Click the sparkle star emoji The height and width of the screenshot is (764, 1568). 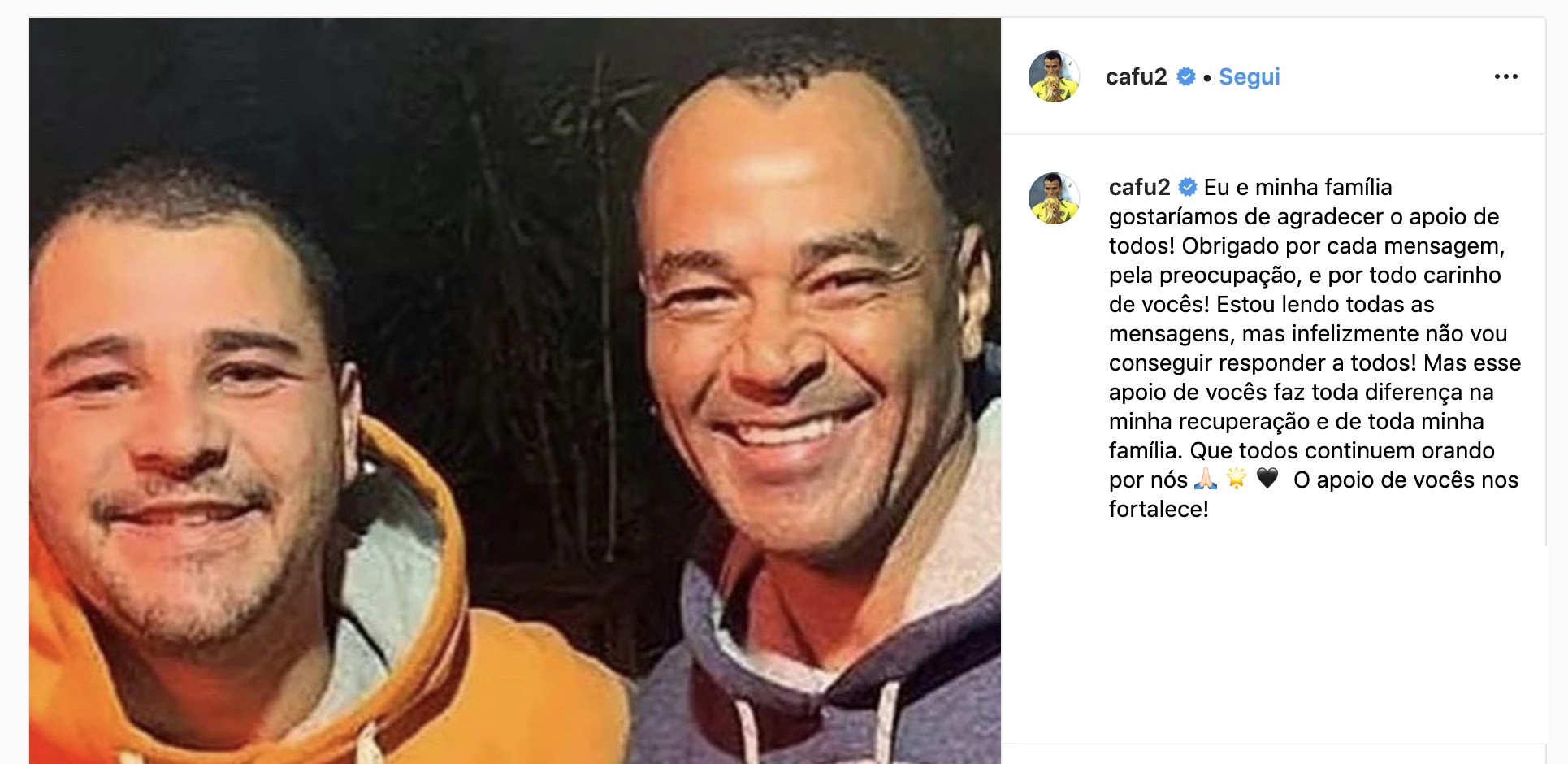[1237, 479]
